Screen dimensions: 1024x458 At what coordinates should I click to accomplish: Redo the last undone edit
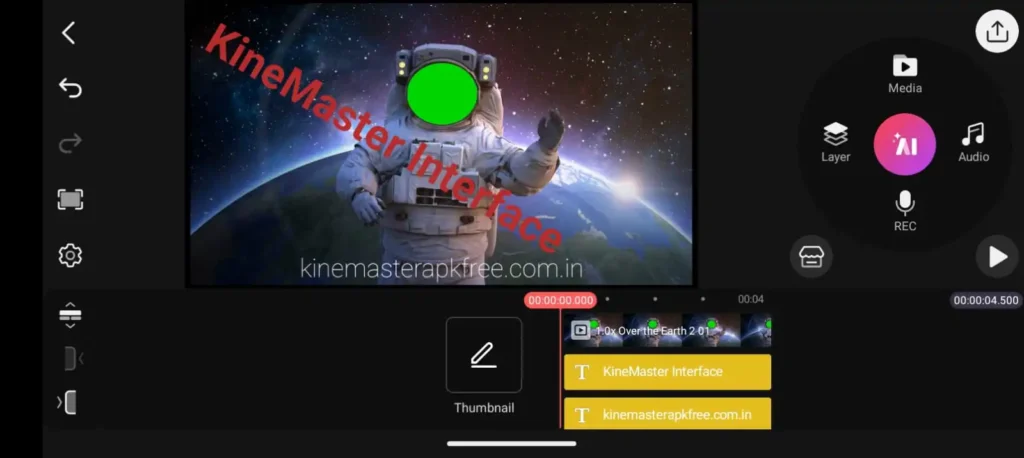click(70, 143)
